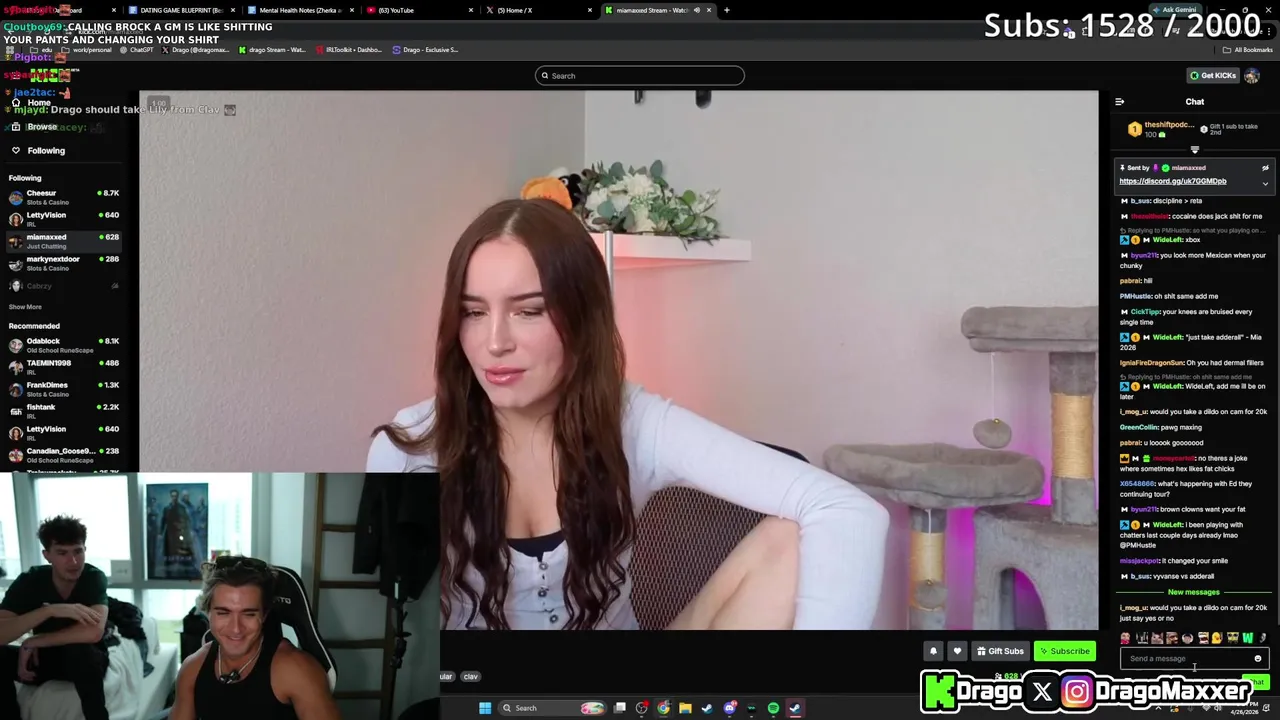1280x720 pixels.
Task: Open Spotify from the taskbar
Action: [773, 708]
